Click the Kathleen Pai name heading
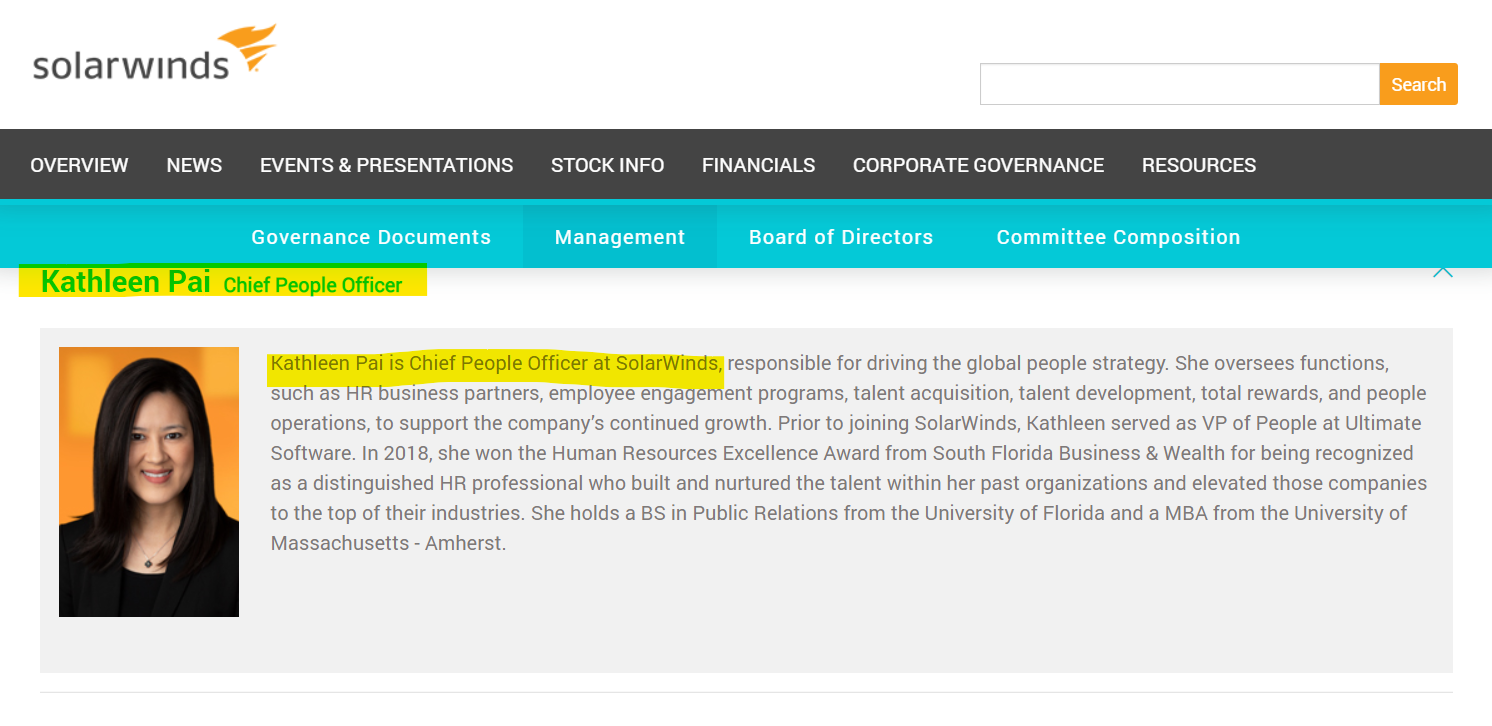1492x726 pixels. tap(126, 282)
